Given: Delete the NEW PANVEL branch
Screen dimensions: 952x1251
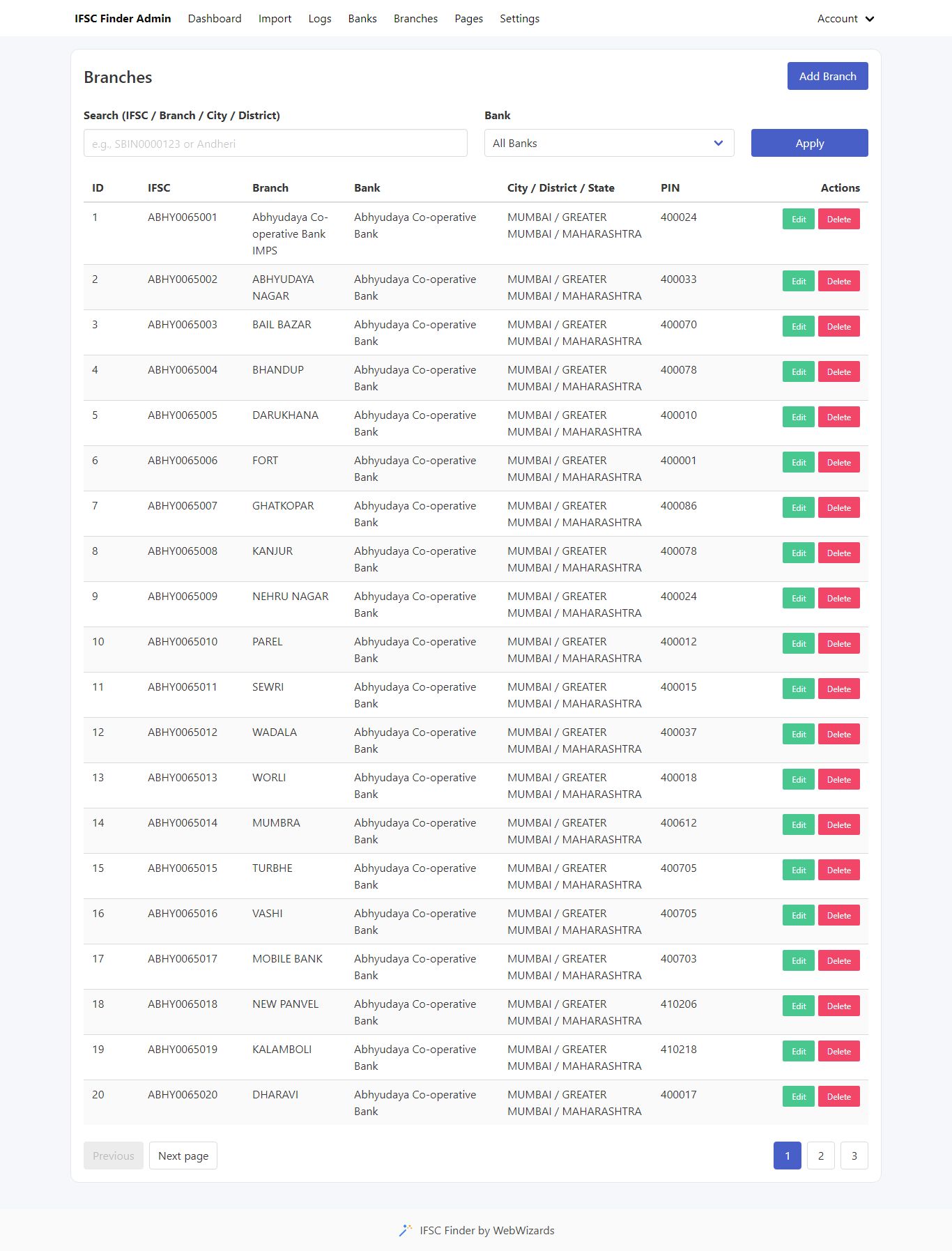Looking at the screenshot, I should tap(838, 1006).
